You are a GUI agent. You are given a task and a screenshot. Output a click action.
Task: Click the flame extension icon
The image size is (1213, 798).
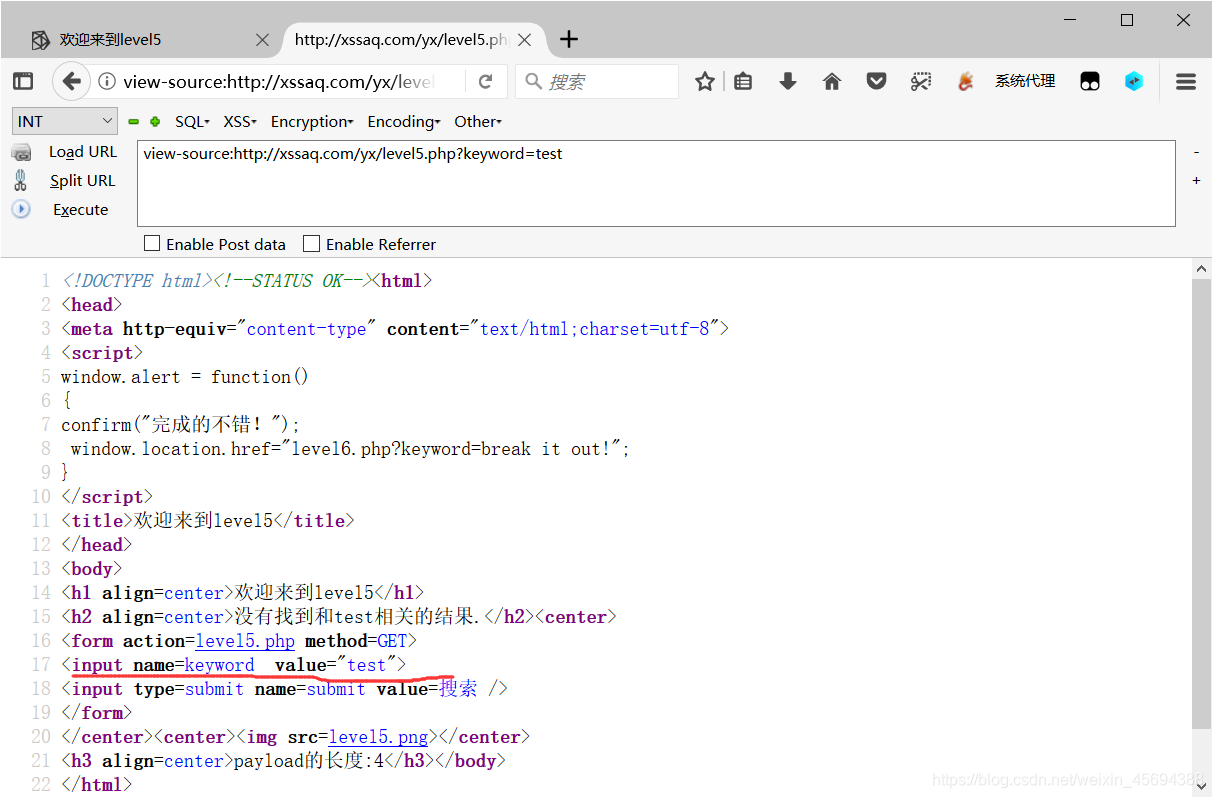coord(965,82)
